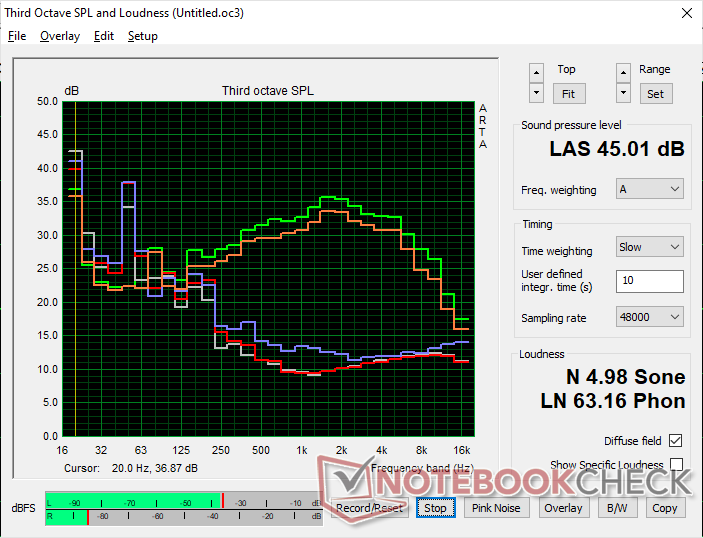
Task: Click the Top up arrow stepper
Action: tap(538, 73)
